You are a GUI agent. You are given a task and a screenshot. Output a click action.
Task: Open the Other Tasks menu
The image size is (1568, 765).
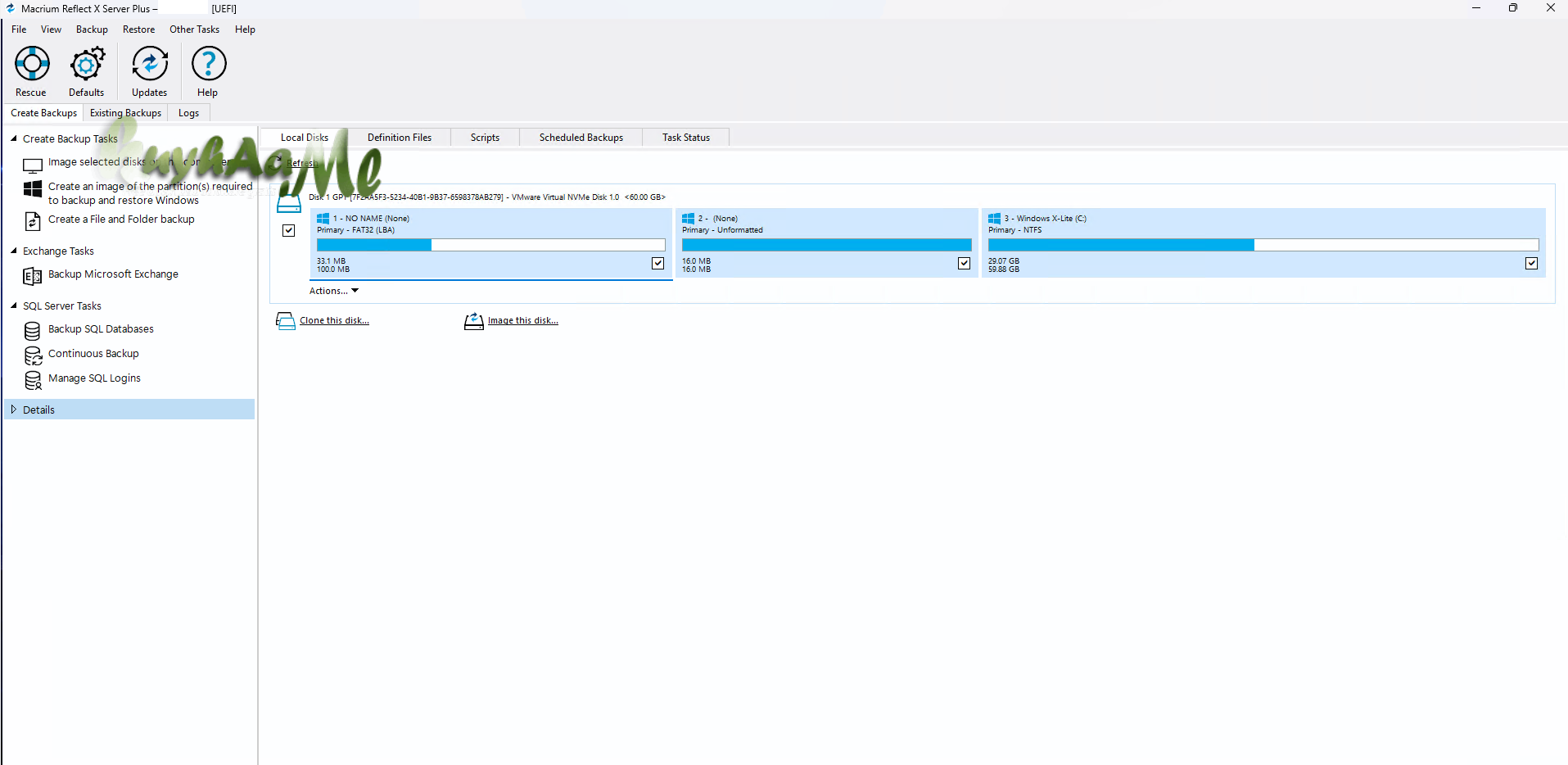click(x=194, y=29)
